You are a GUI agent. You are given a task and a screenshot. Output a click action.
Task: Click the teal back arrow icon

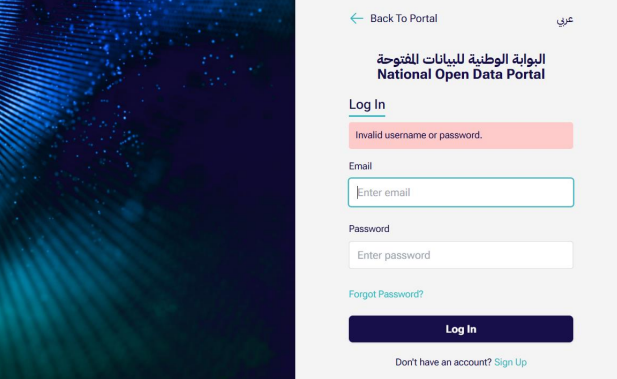coord(357,18)
